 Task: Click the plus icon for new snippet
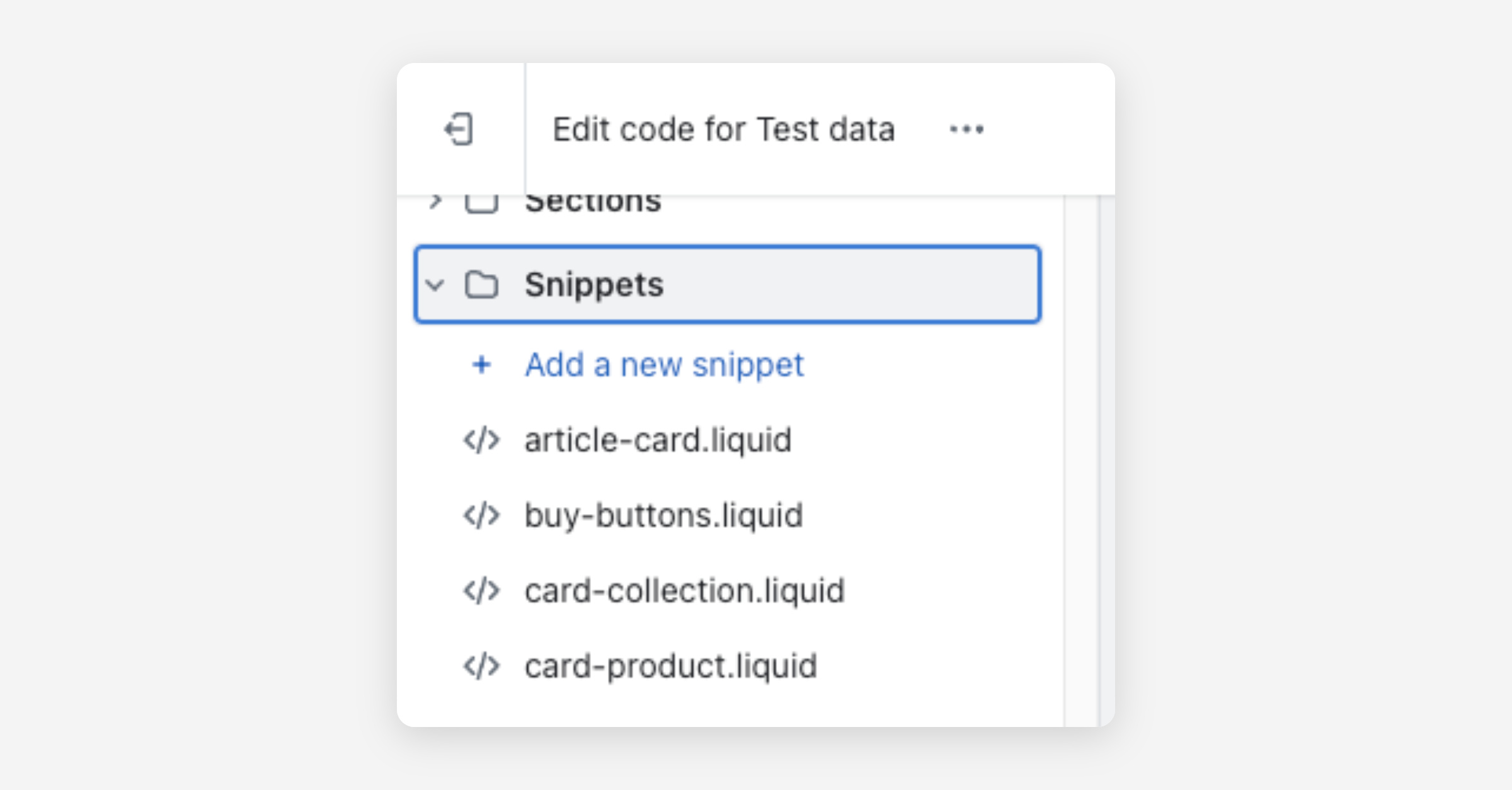click(481, 364)
